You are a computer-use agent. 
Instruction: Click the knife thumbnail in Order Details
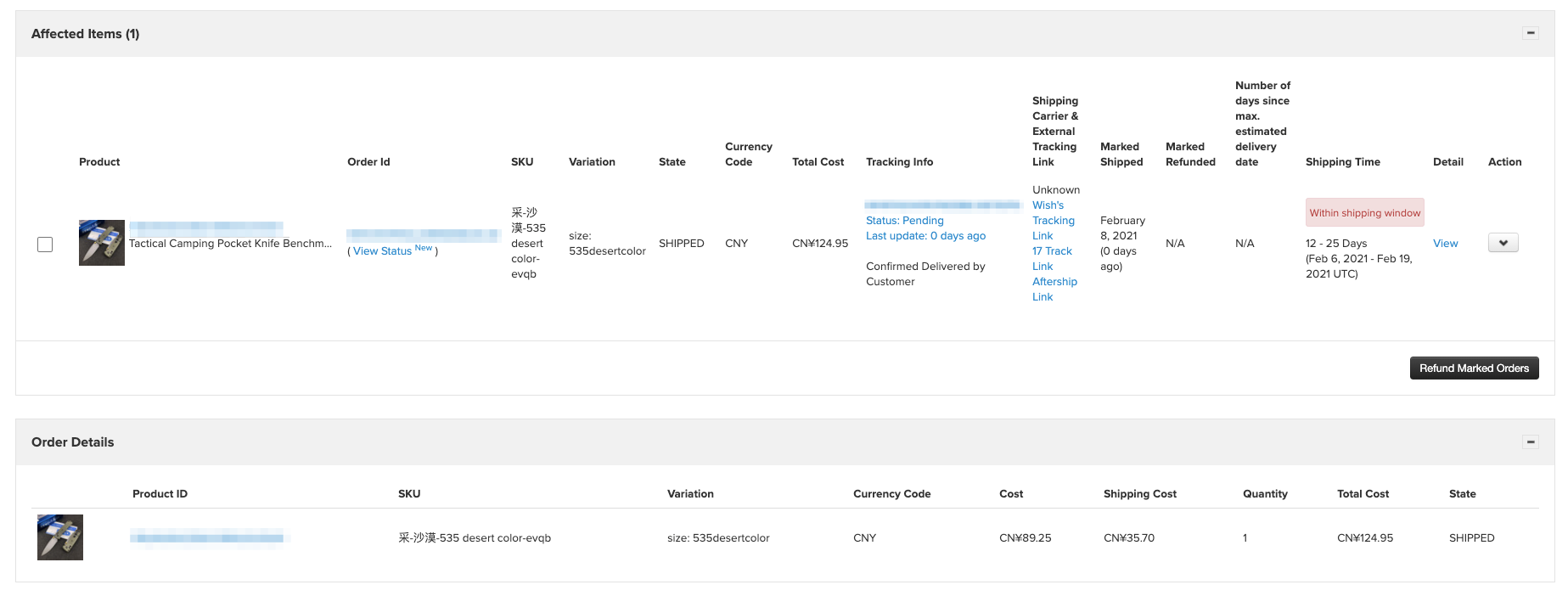pyautogui.click(x=60, y=537)
